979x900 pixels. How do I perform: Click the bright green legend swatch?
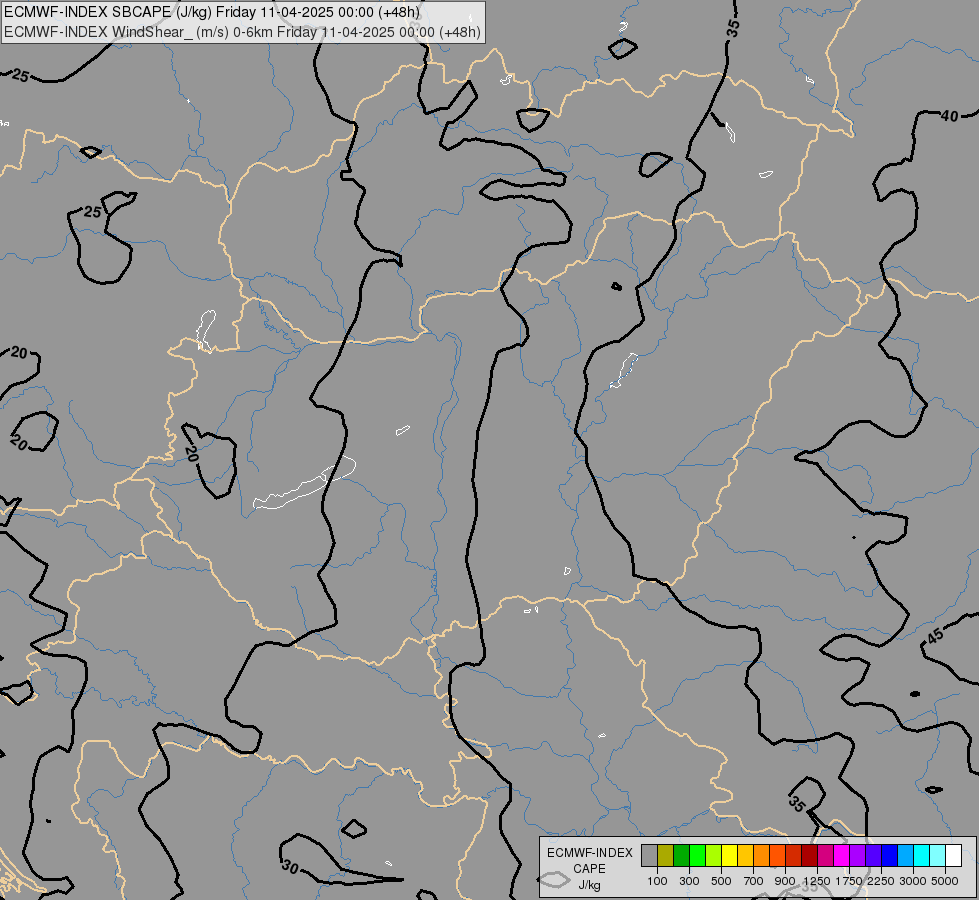point(697,856)
